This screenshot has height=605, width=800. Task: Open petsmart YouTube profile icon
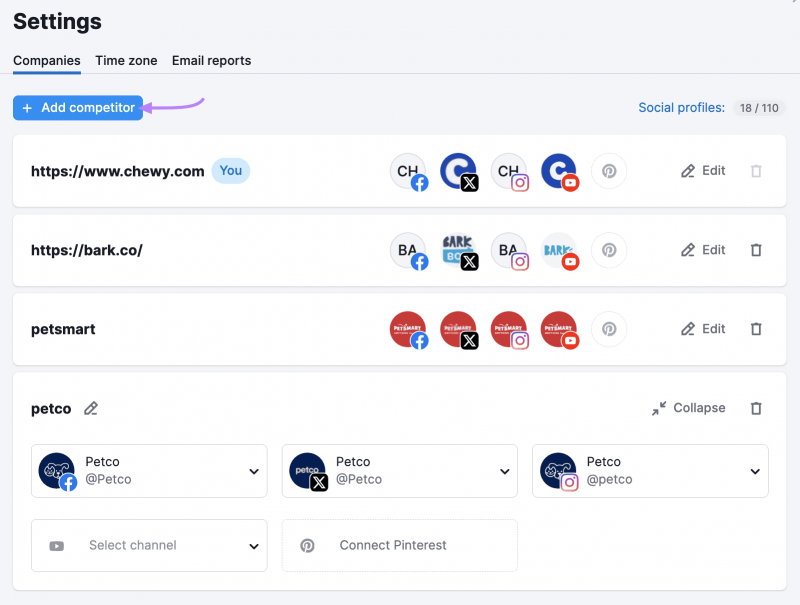tap(560, 330)
